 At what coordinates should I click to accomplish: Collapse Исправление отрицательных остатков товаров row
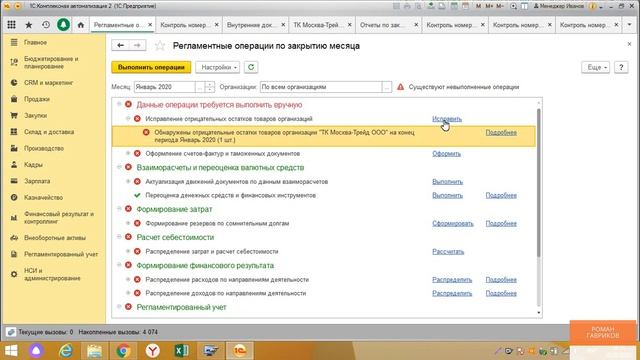[128, 118]
